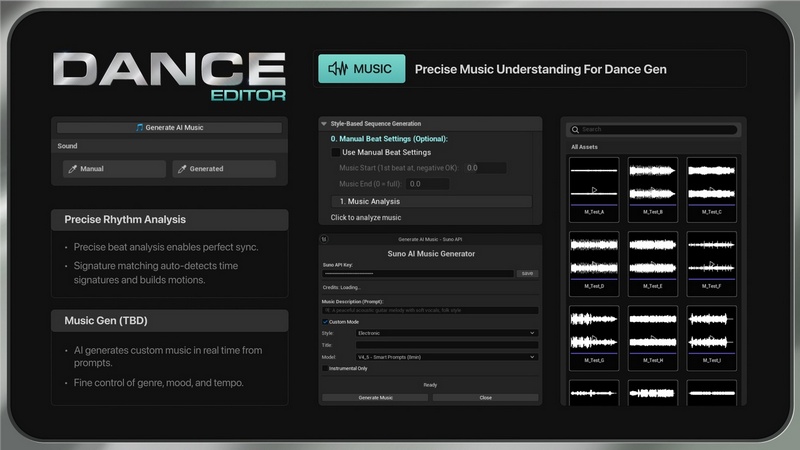This screenshot has height=450, width=800.
Task: Click the eyedropper icon beside Generated
Action: pos(183,169)
